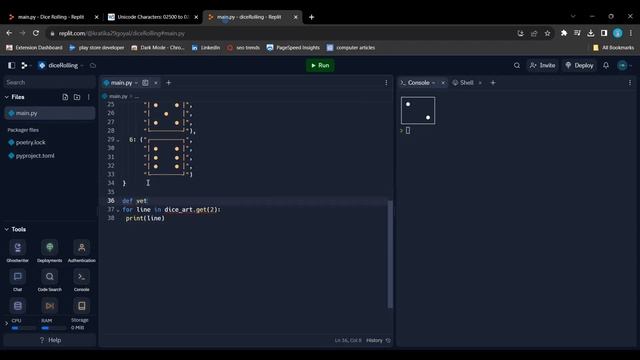Open a new browser tab

pos(311,17)
